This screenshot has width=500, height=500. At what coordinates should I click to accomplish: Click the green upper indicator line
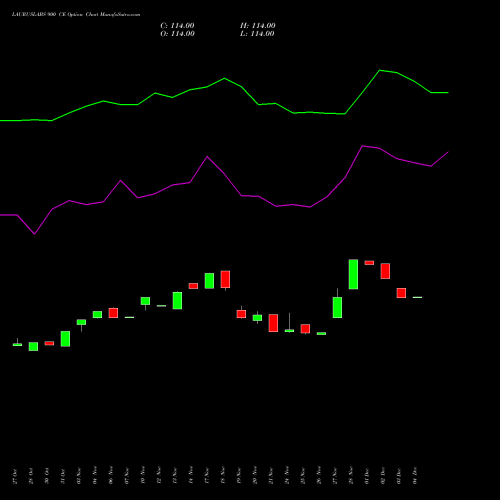pos(224,79)
